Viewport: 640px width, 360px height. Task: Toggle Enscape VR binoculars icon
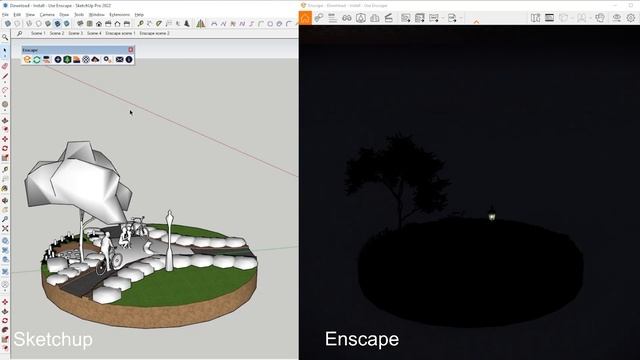coord(347,18)
